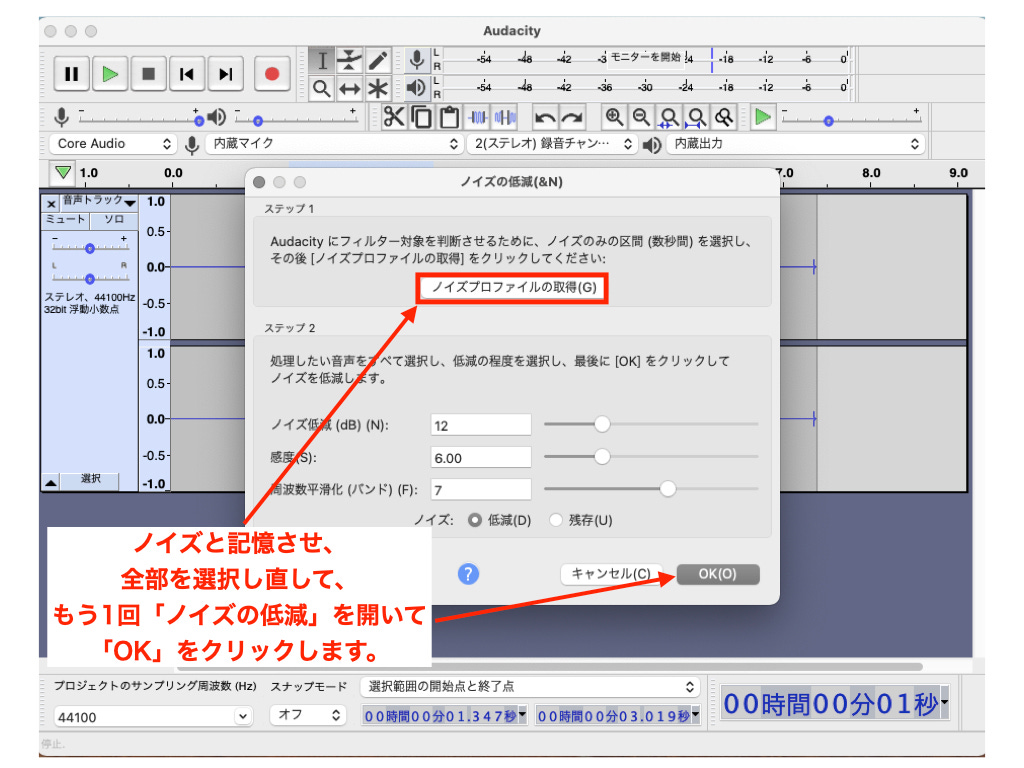This screenshot has width=1024, height=768.
Task: Click the Pause transport button
Action: point(72,74)
